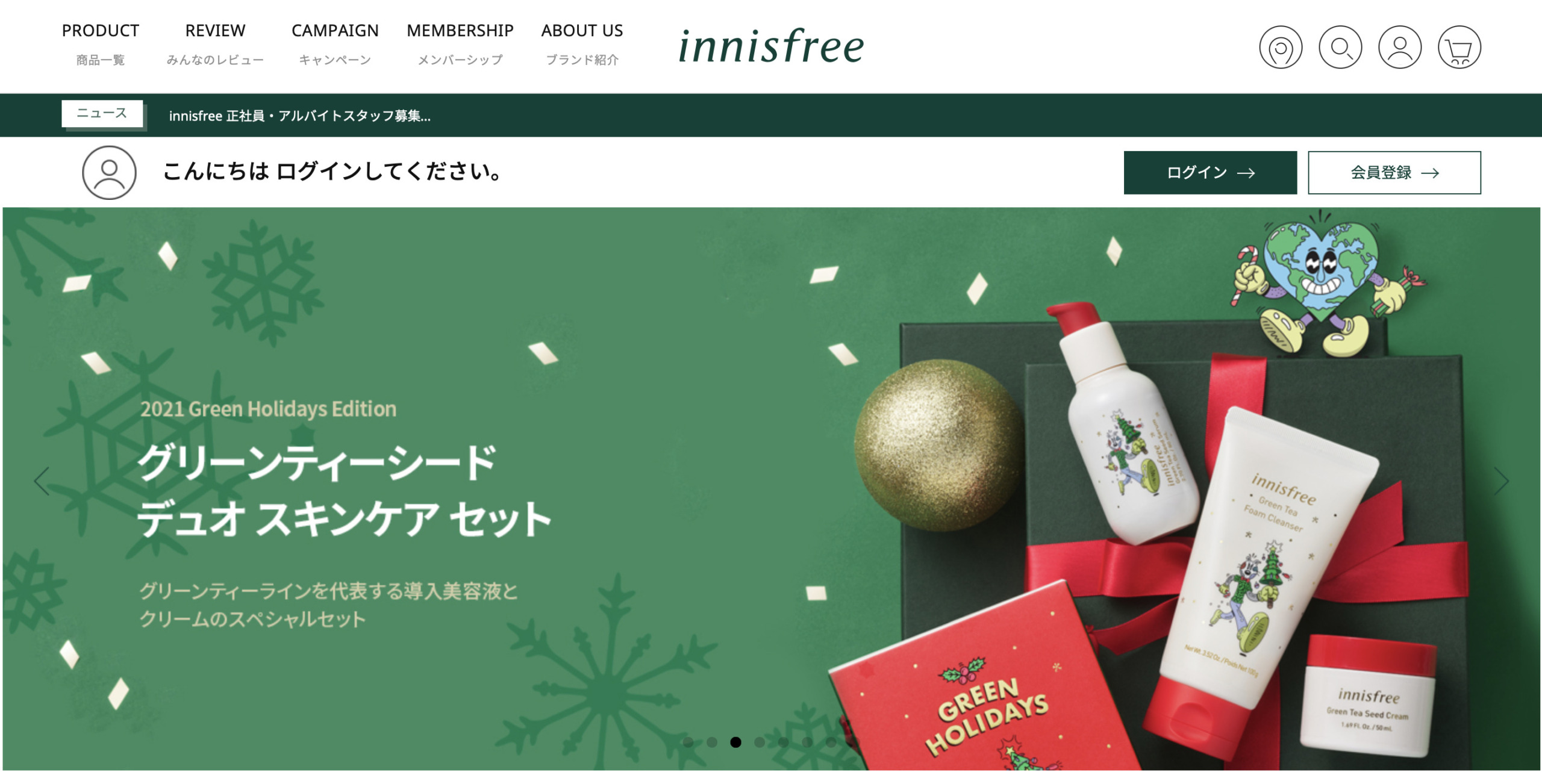Open the account profile icon in header
1542x784 pixels.
pos(1399,47)
